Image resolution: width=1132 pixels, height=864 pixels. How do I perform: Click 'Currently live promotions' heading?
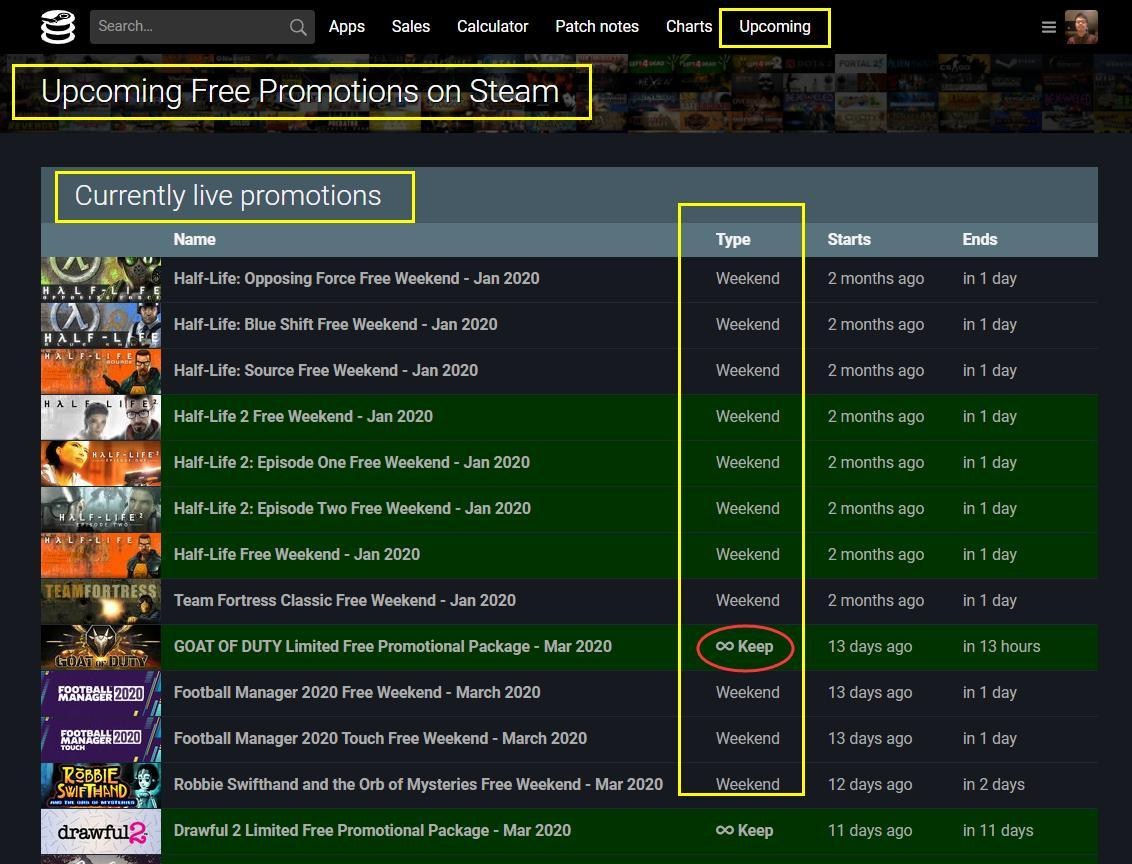[228, 196]
